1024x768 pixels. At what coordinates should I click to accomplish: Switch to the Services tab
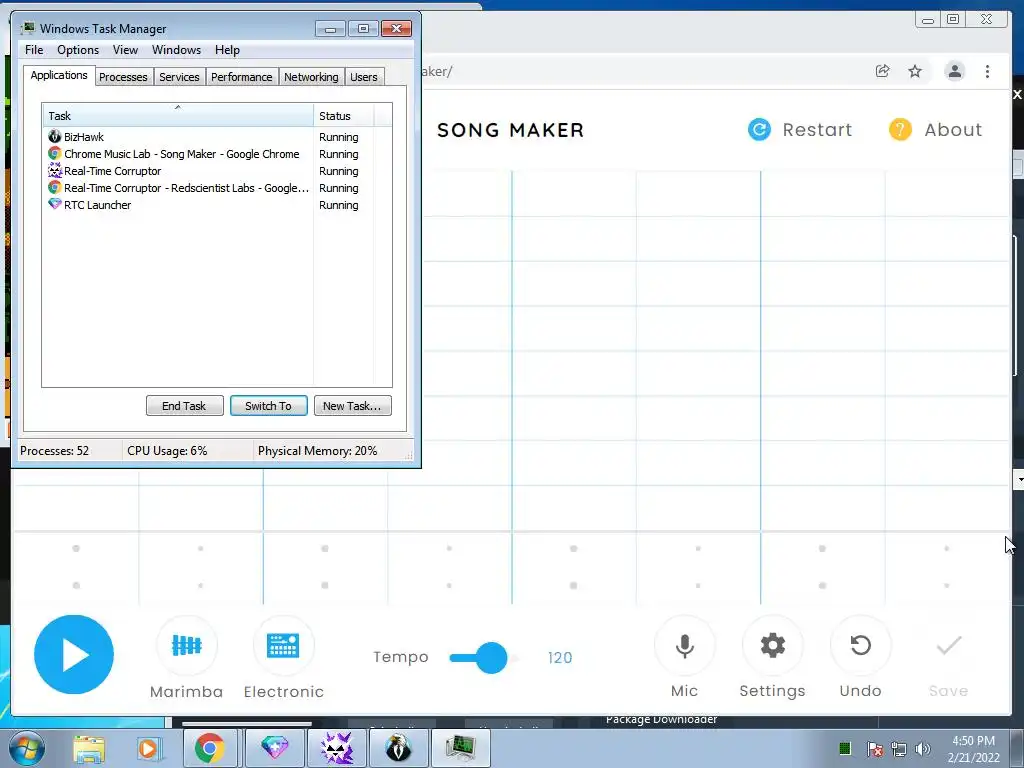coord(179,77)
